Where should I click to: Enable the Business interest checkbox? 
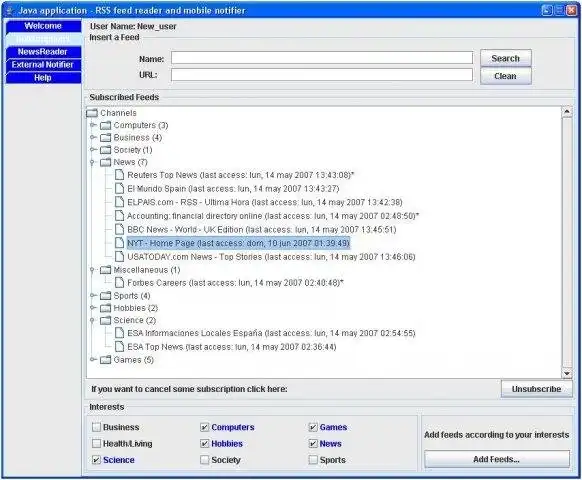pos(97,427)
